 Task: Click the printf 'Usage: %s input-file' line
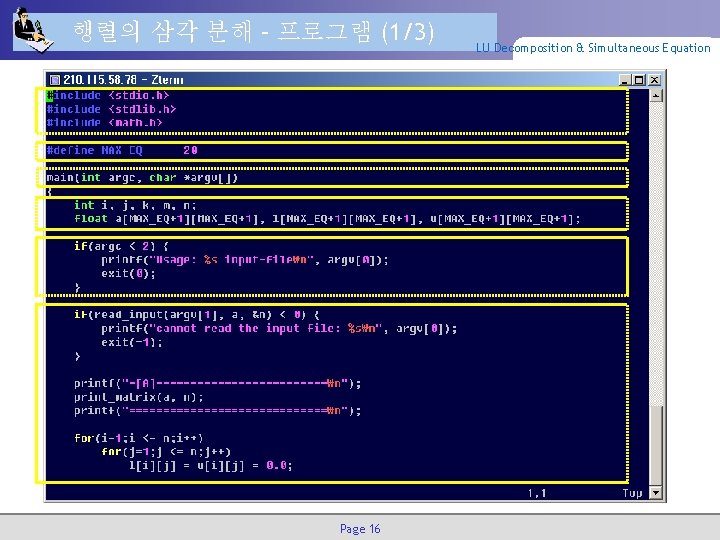point(245,260)
